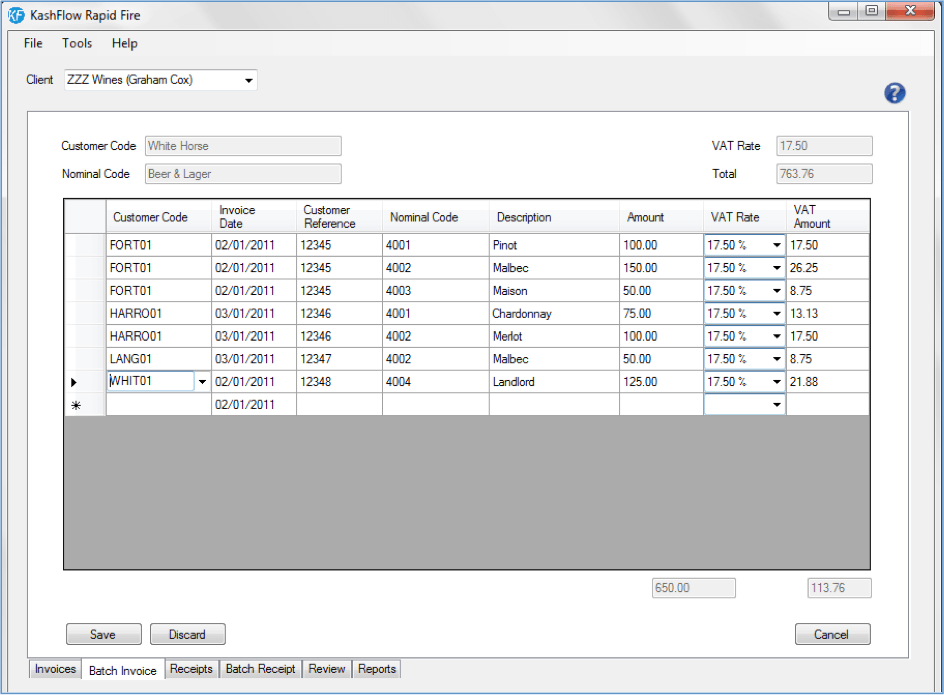Open the Help menu
Screen dimensions: 944x695
click(x=125, y=43)
